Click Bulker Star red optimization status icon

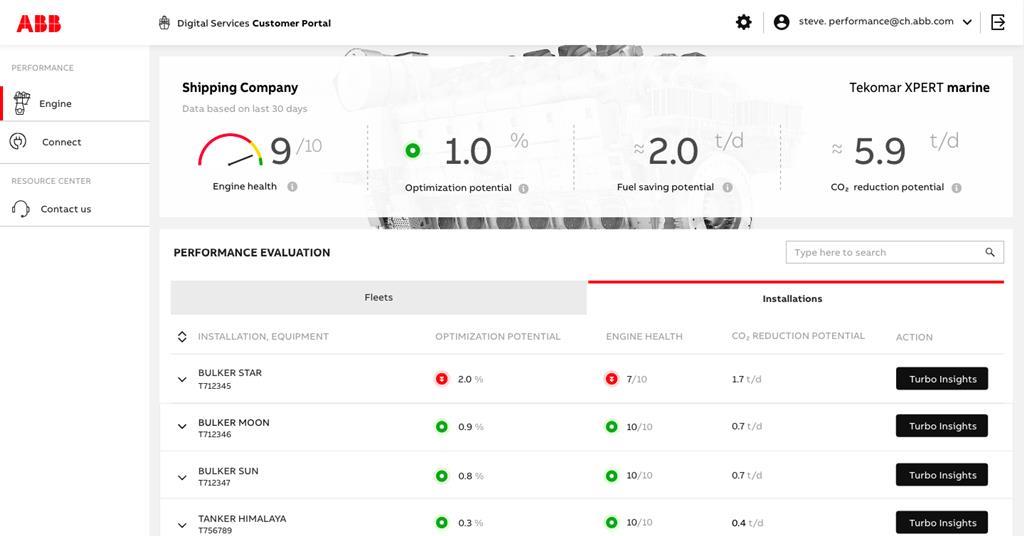click(442, 379)
